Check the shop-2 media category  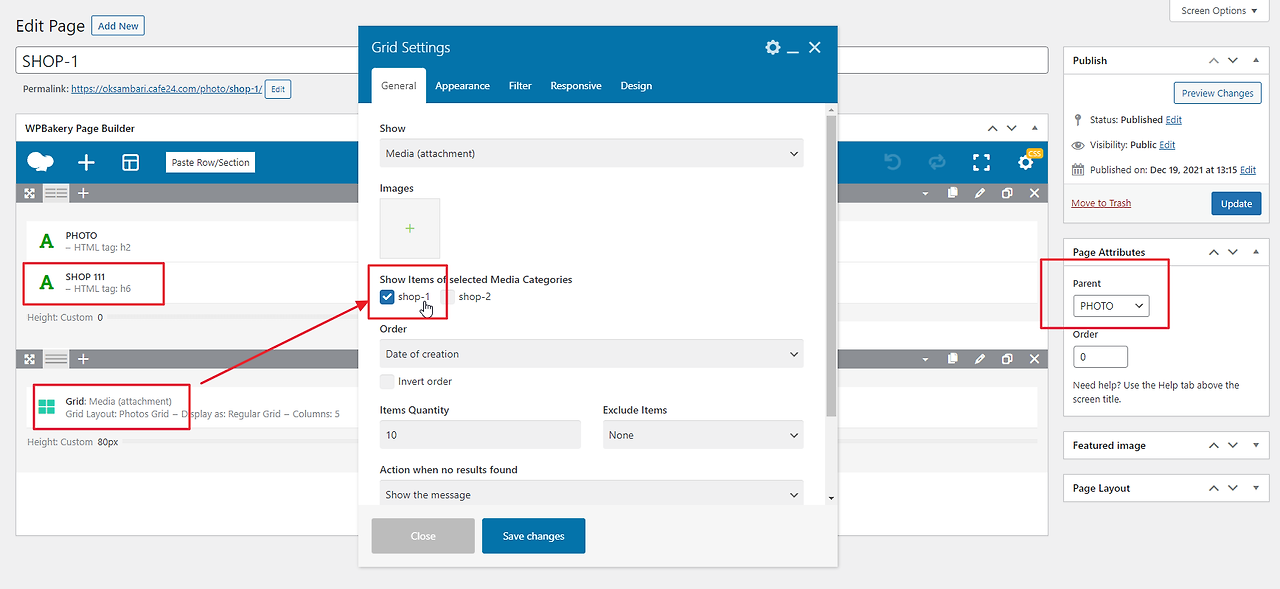(448, 296)
